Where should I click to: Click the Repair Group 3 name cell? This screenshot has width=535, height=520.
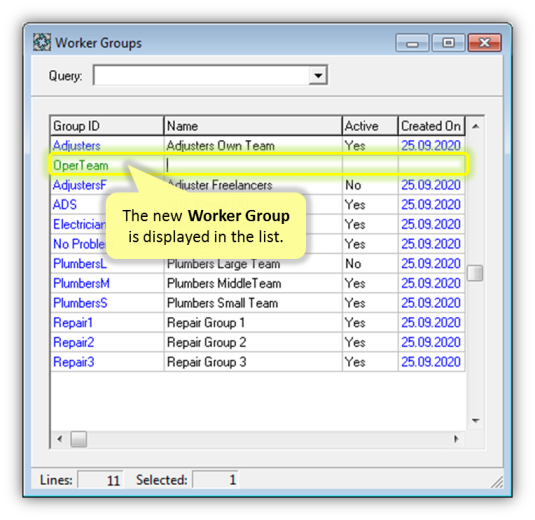pos(253,362)
